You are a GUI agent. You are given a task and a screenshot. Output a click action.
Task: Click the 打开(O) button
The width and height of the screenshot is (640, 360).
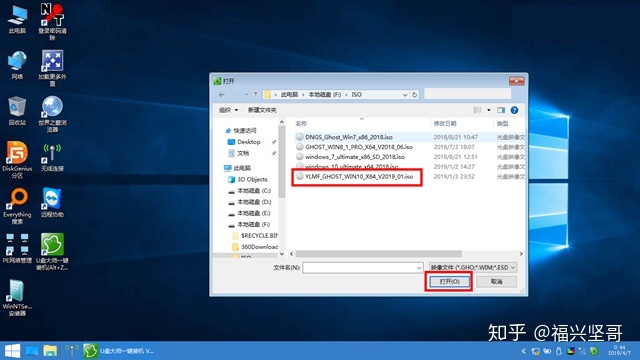tap(449, 282)
